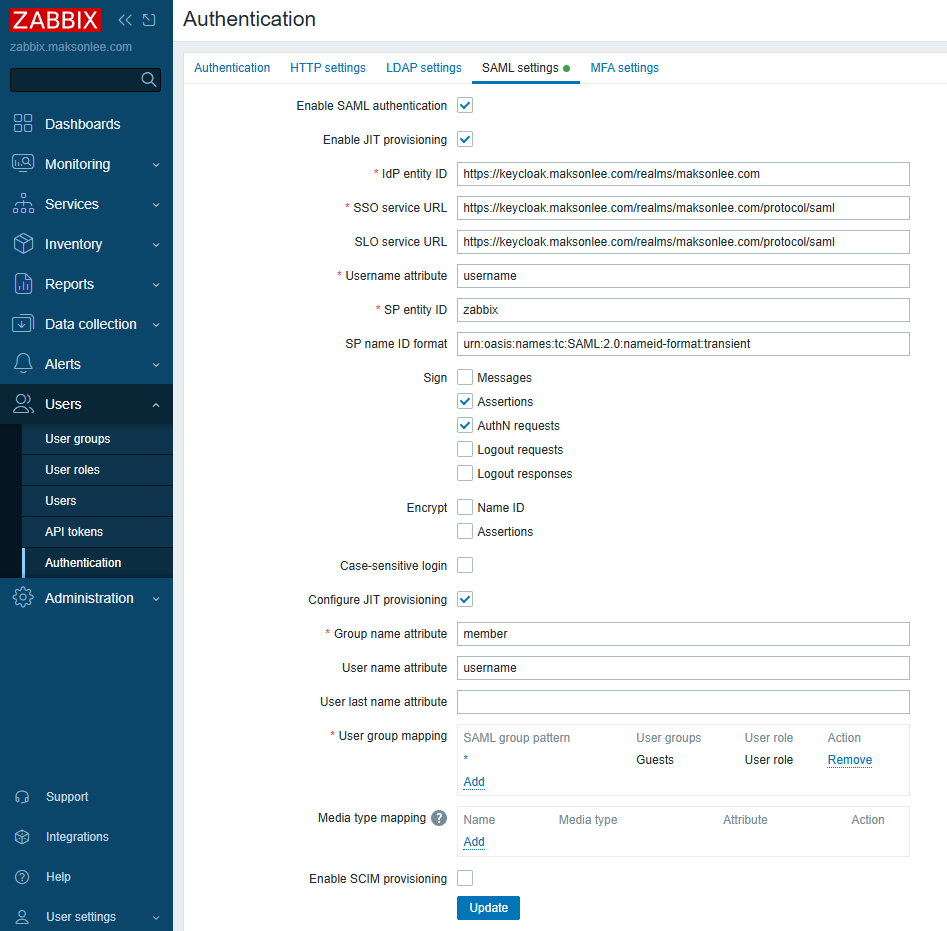This screenshot has height=931, width=947.
Task: Collapse the sidebar with the double-arrow icon
Action: click(x=125, y=20)
